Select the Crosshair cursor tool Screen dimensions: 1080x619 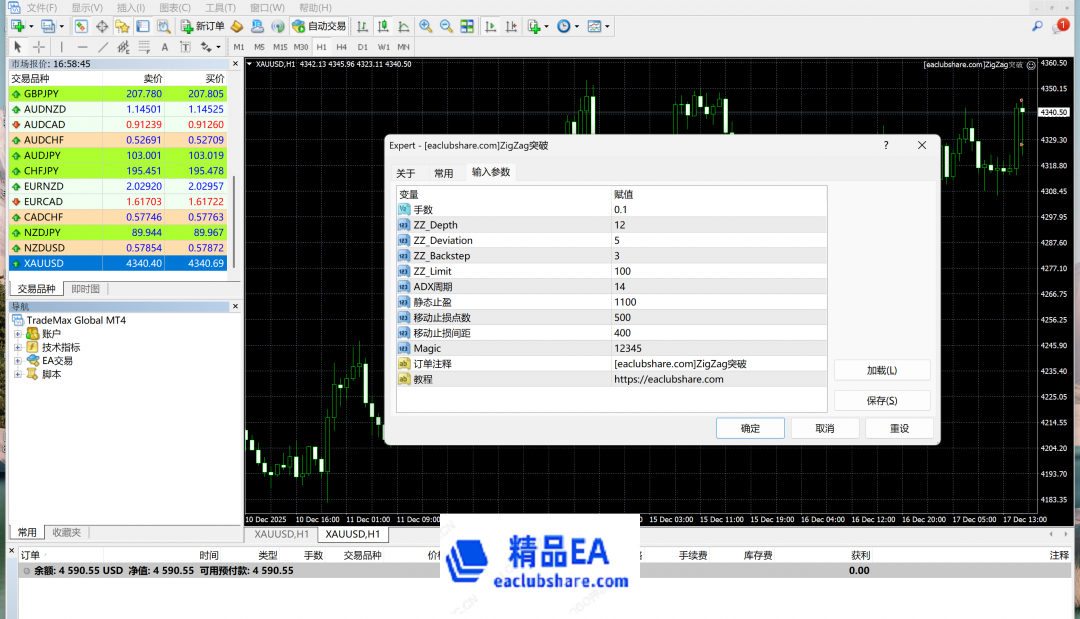tap(39, 47)
